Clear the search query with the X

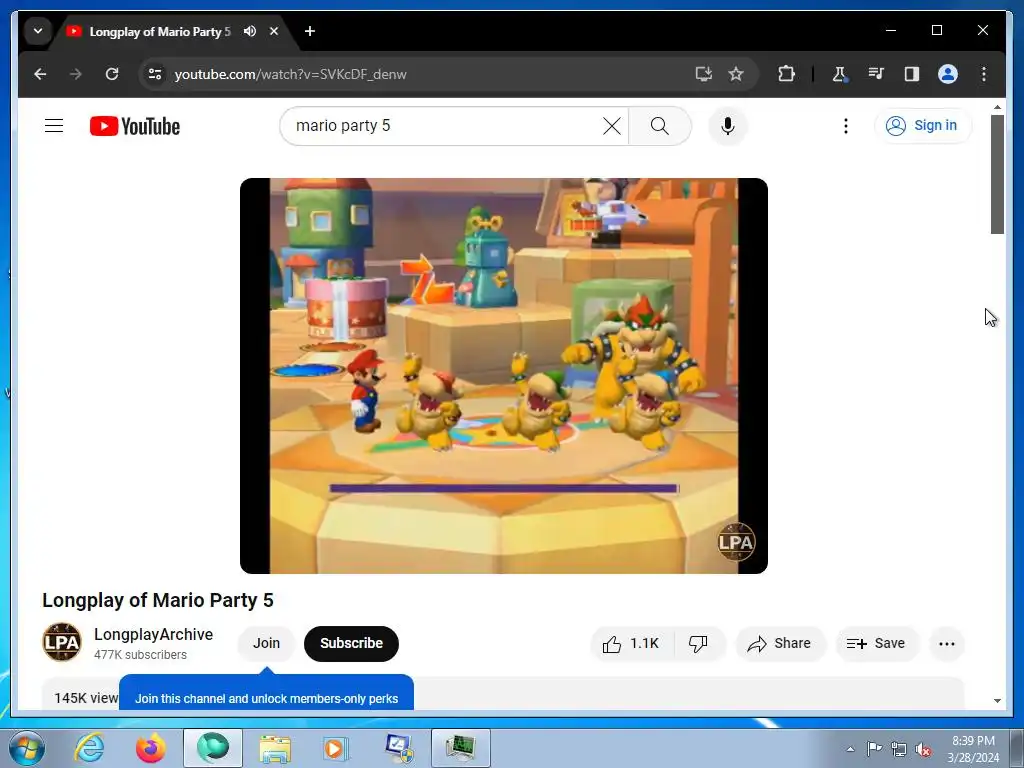[x=612, y=125]
